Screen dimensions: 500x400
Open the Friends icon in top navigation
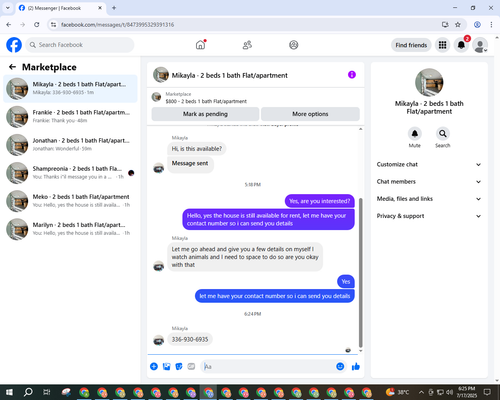(247, 45)
